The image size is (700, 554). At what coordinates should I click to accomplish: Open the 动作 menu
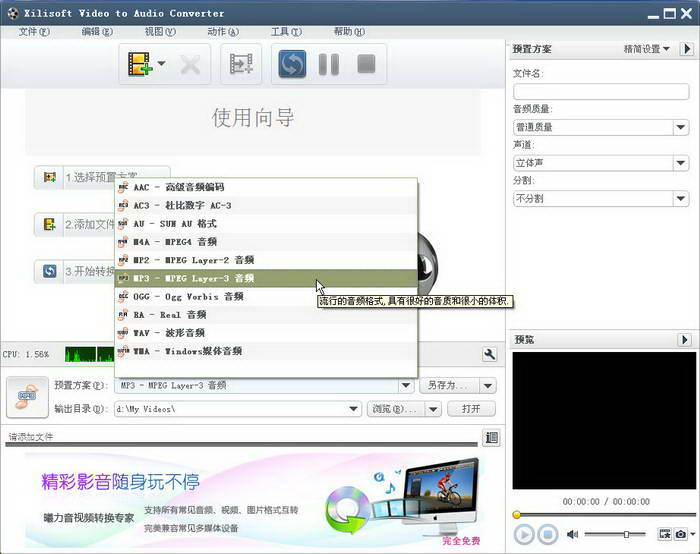pyautogui.click(x=223, y=32)
